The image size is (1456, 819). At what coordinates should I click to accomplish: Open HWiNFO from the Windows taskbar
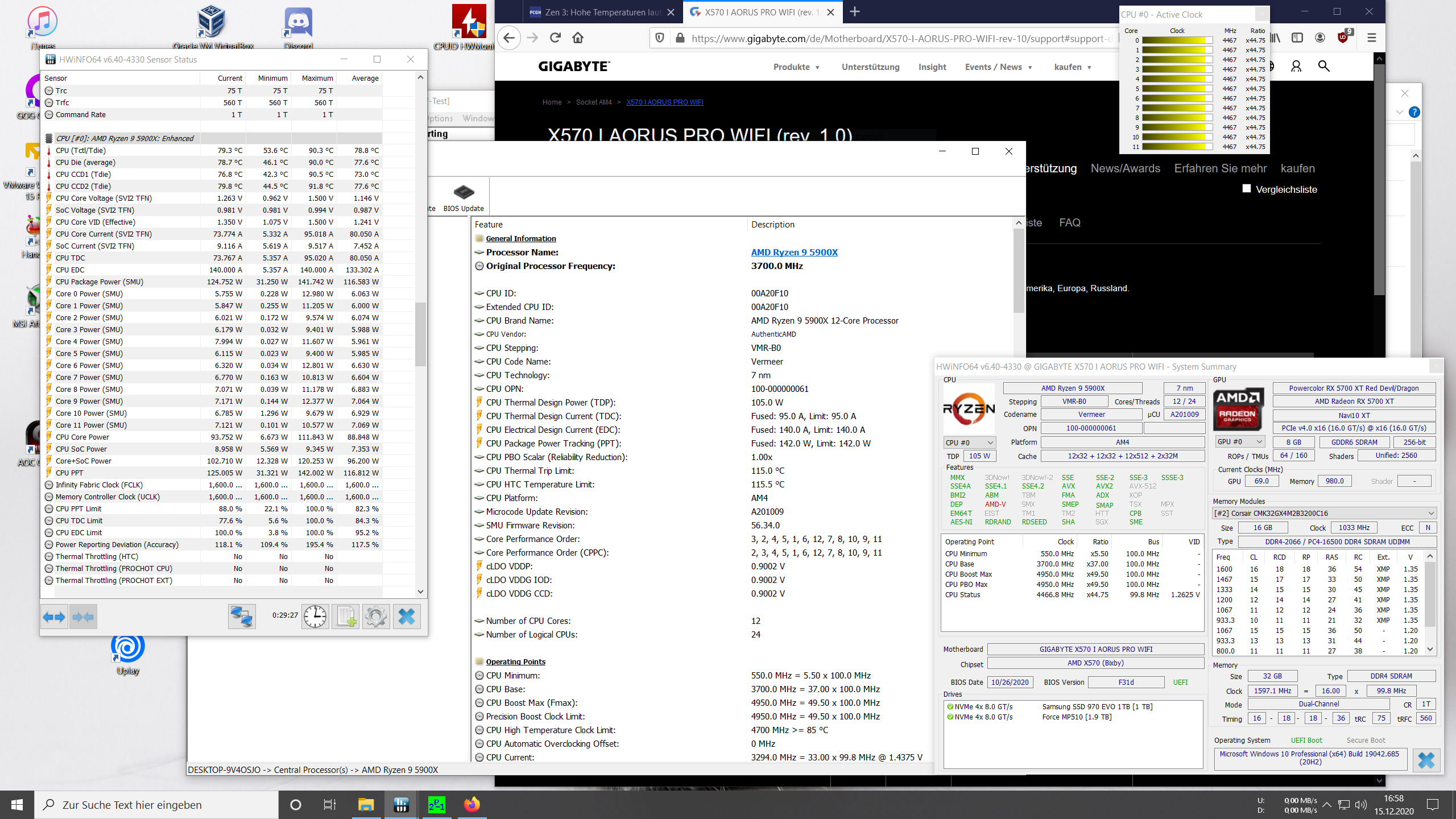[401, 805]
